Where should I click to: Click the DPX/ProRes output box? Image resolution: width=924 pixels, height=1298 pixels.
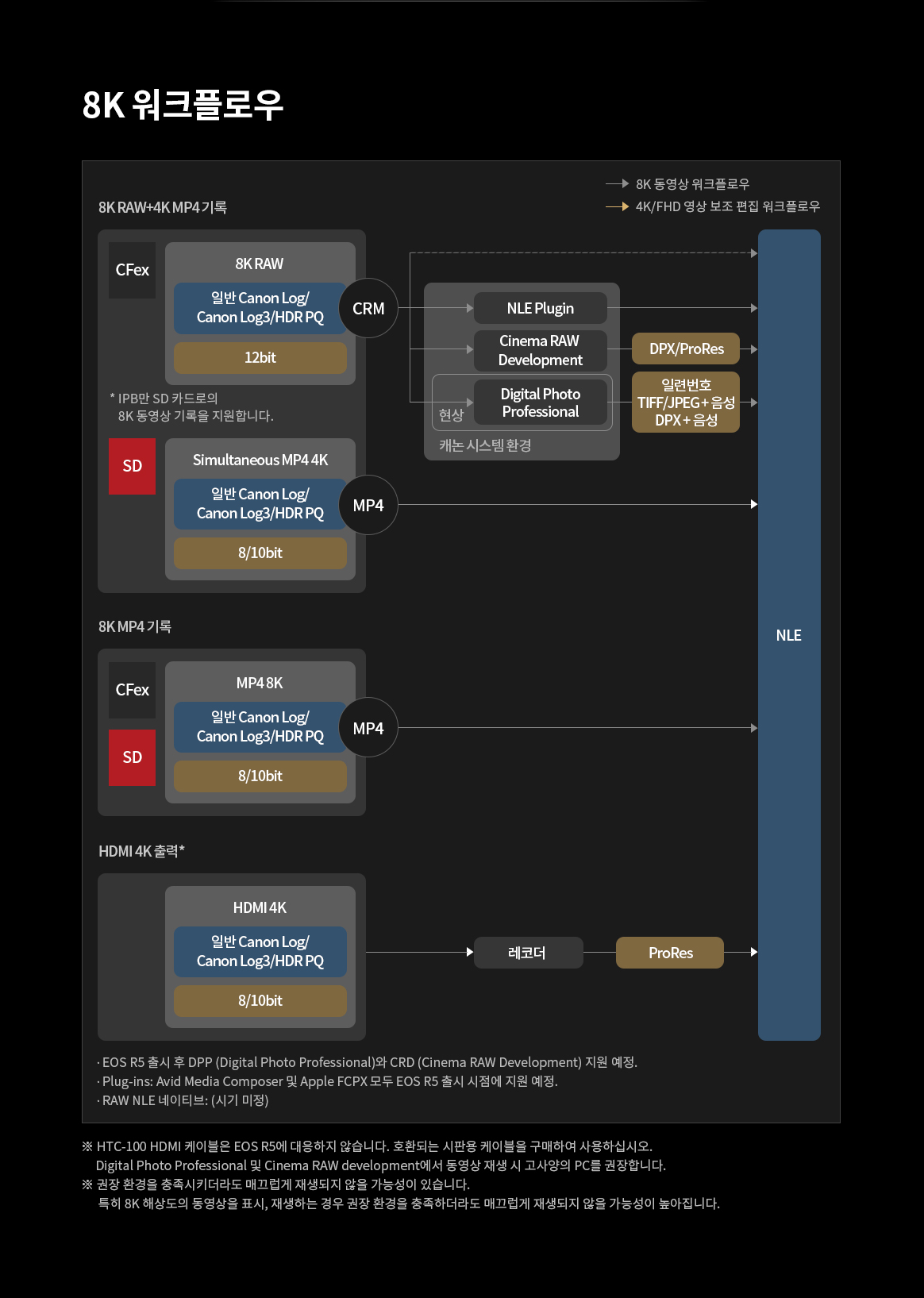[686, 349]
